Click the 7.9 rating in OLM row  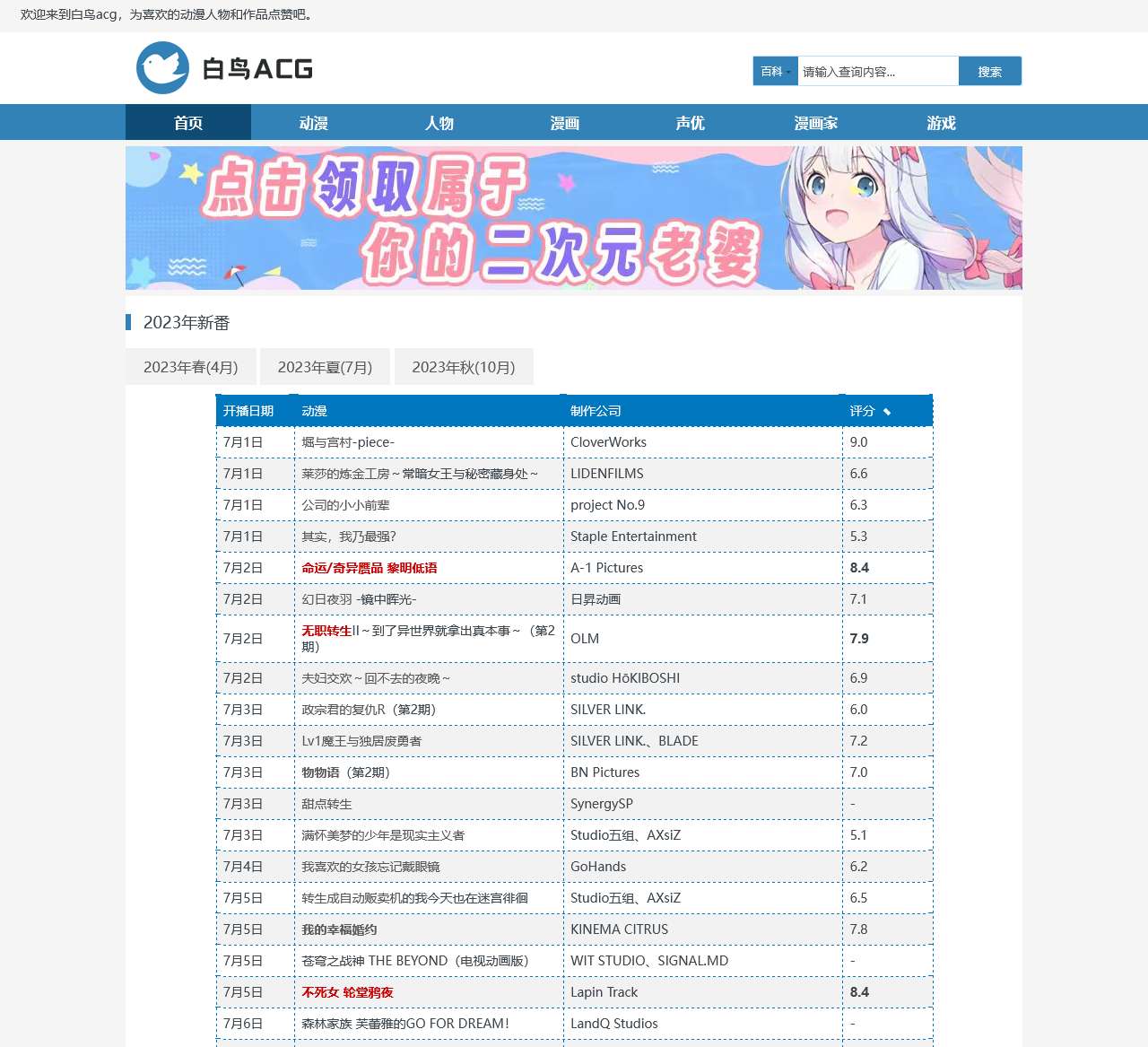coord(859,639)
